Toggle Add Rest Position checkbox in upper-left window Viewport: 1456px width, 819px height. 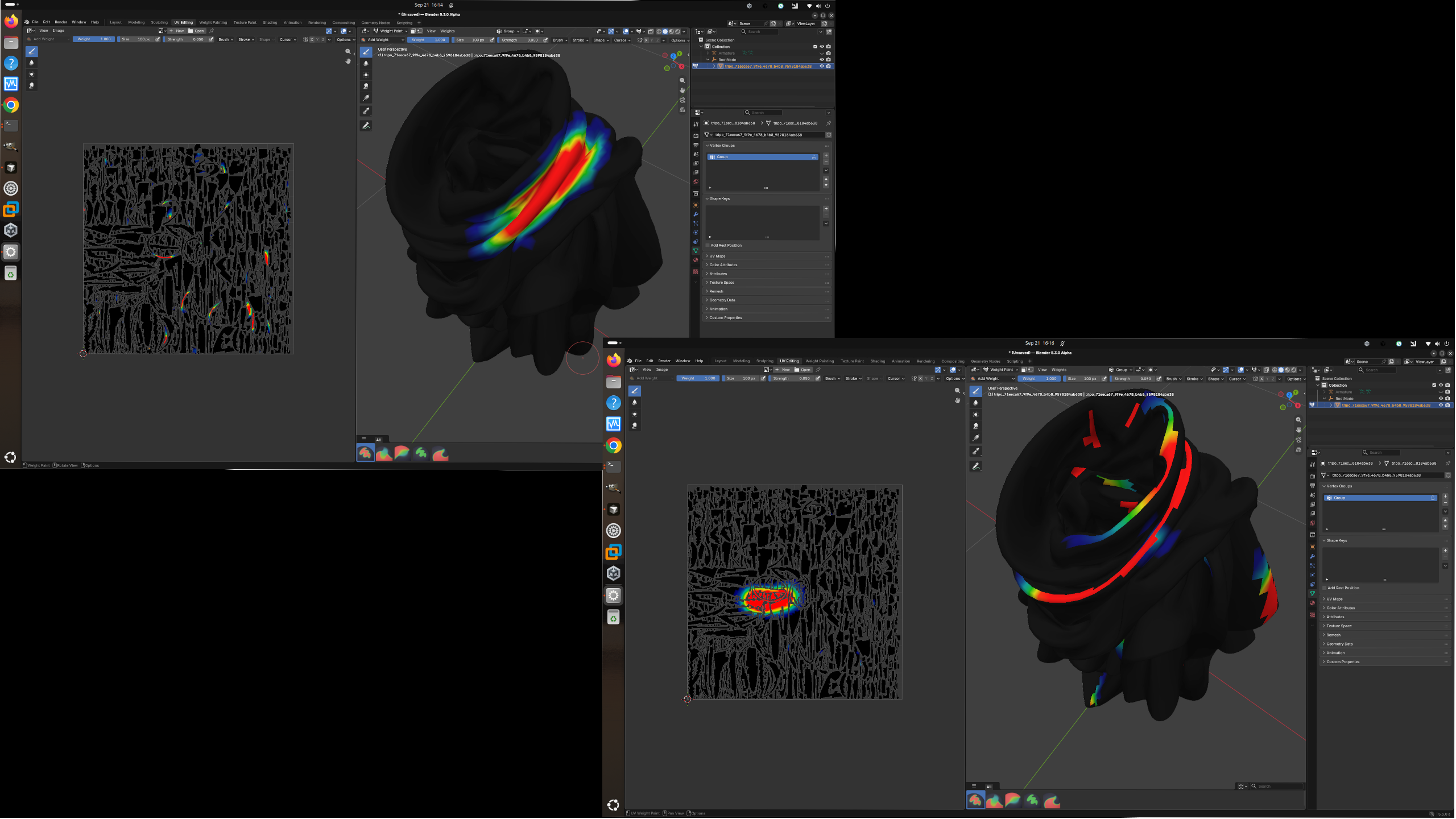pyautogui.click(x=707, y=246)
